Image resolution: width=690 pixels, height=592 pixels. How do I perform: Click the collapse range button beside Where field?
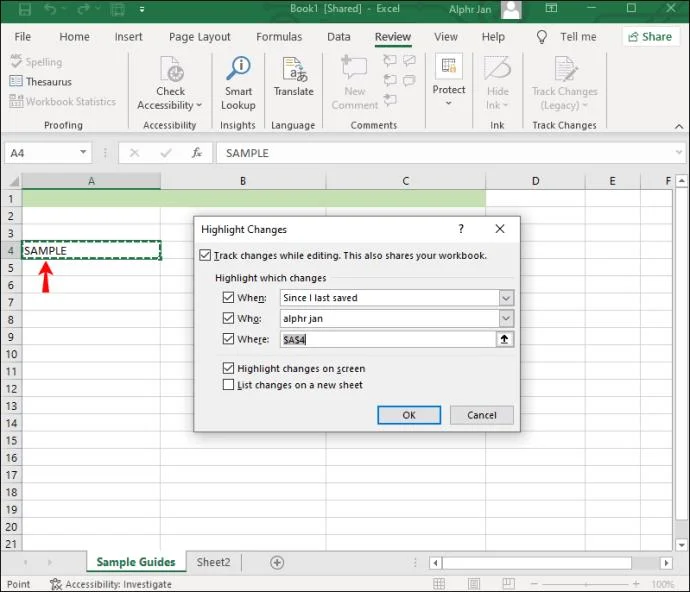coord(505,339)
